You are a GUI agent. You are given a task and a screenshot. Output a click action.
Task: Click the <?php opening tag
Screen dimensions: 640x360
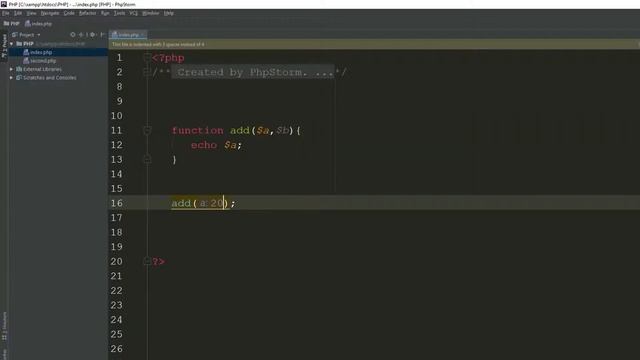(168, 58)
